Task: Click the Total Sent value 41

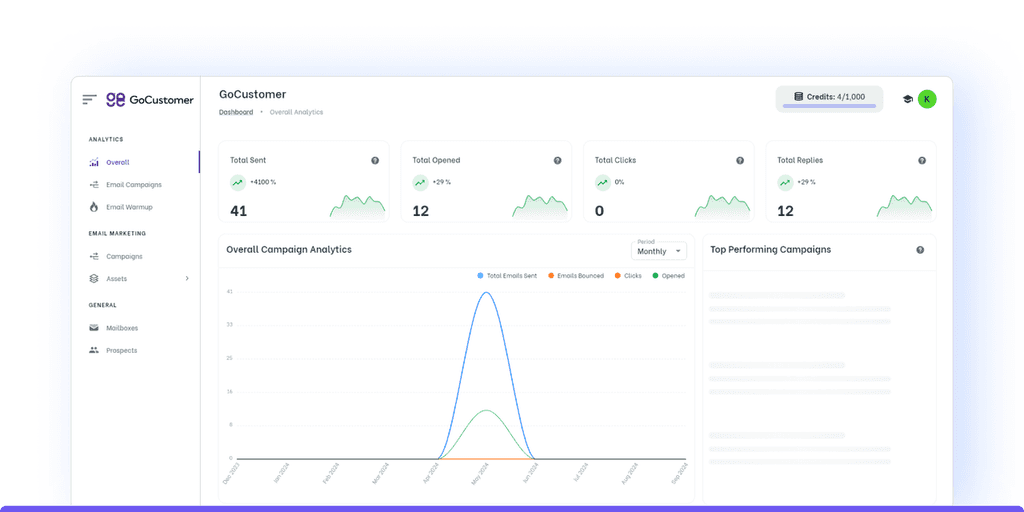Action: pyautogui.click(x=238, y=211)
